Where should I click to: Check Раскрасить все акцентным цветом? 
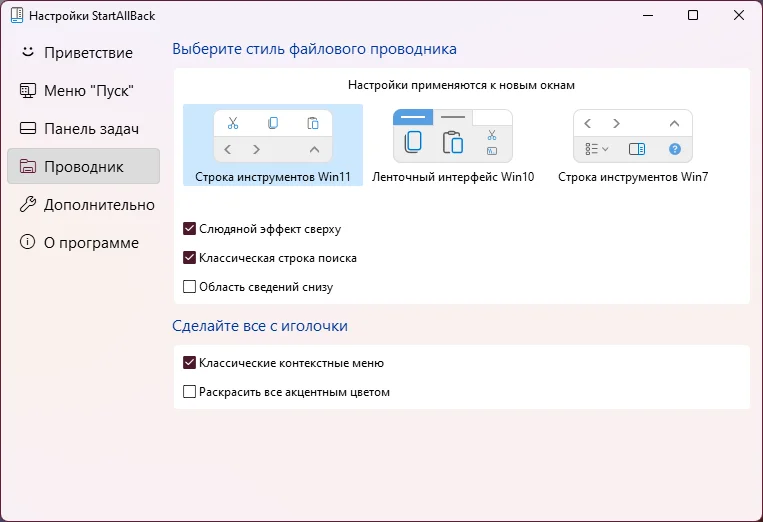click(x=189, y=391)
